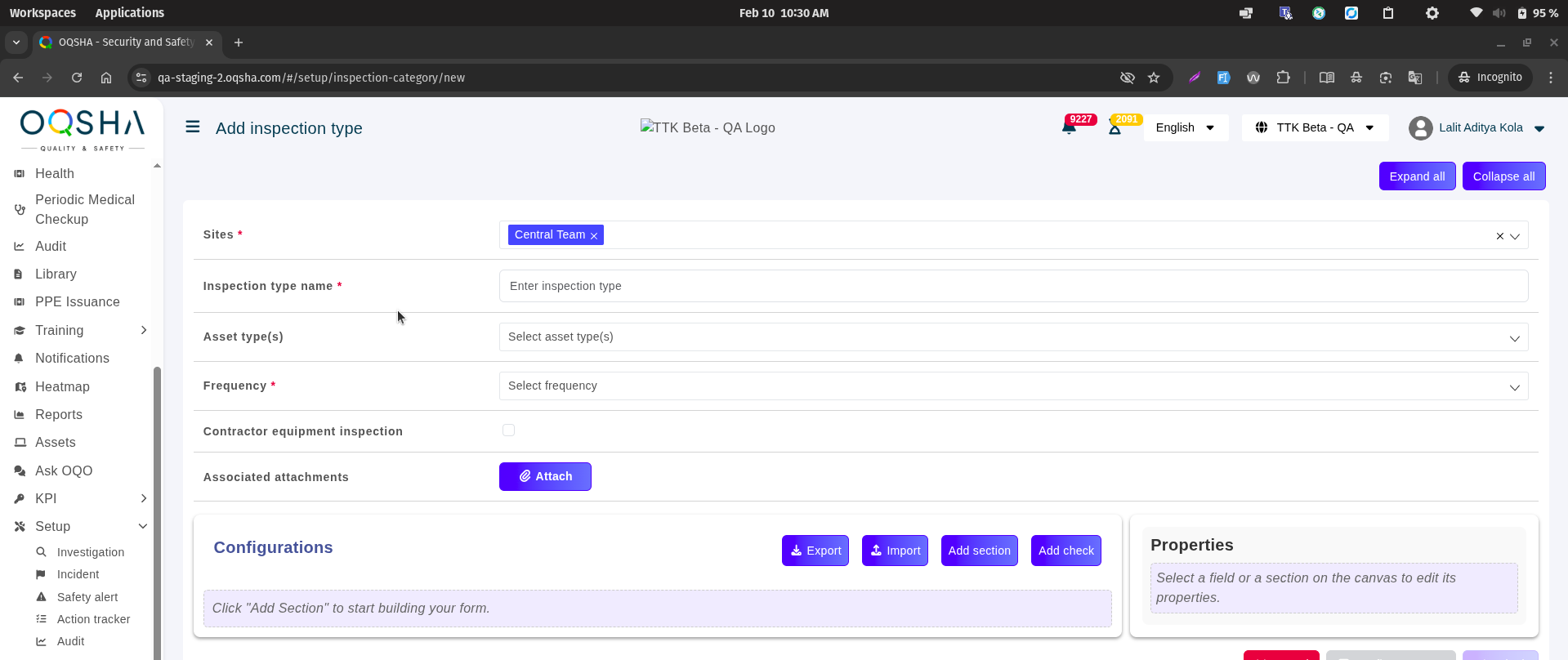Click the alert icon with 2091 badge
The height and width of the screenshot is (660, 1568).
(1115, 128)
